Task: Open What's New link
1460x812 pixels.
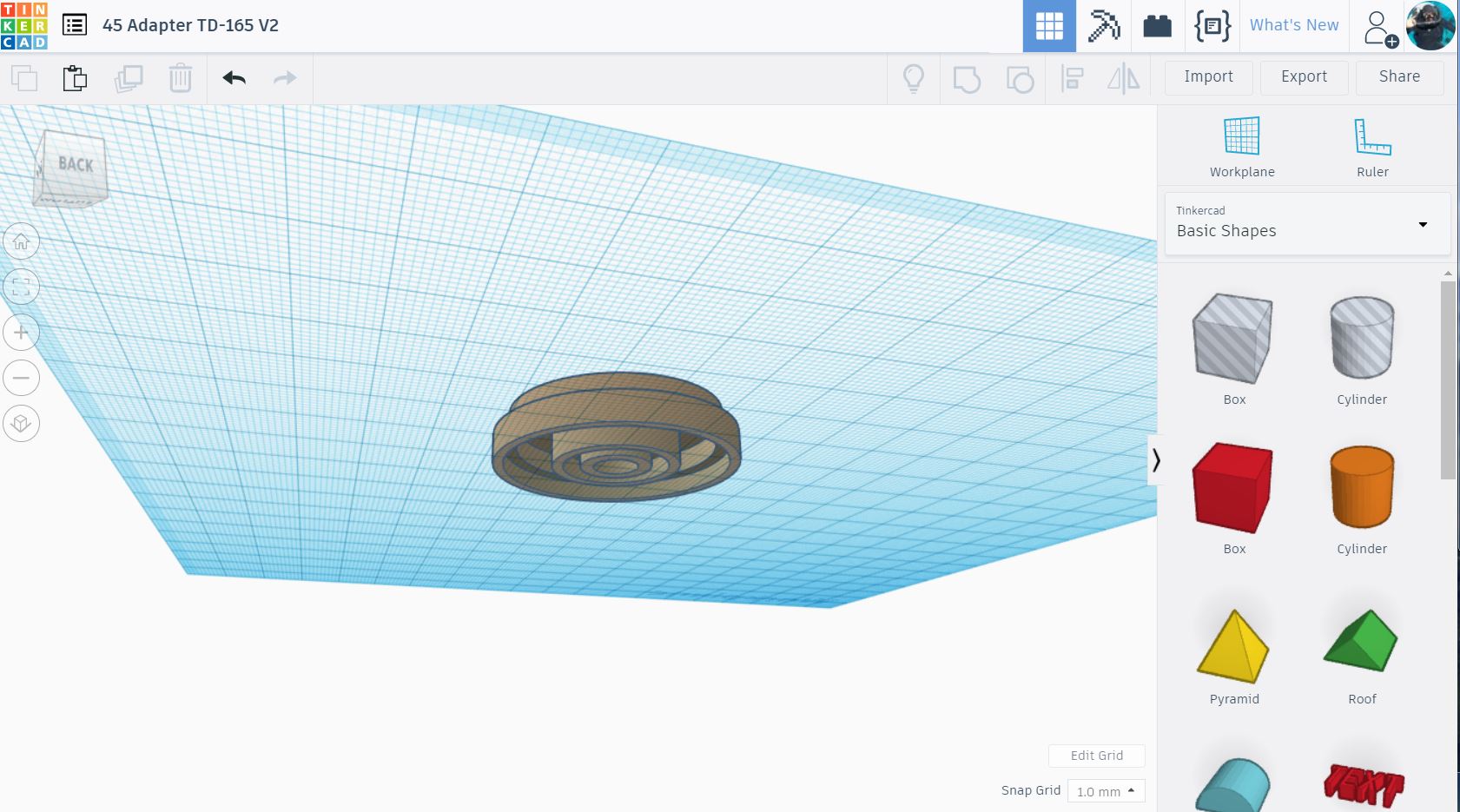Action: coord(1294,25)
